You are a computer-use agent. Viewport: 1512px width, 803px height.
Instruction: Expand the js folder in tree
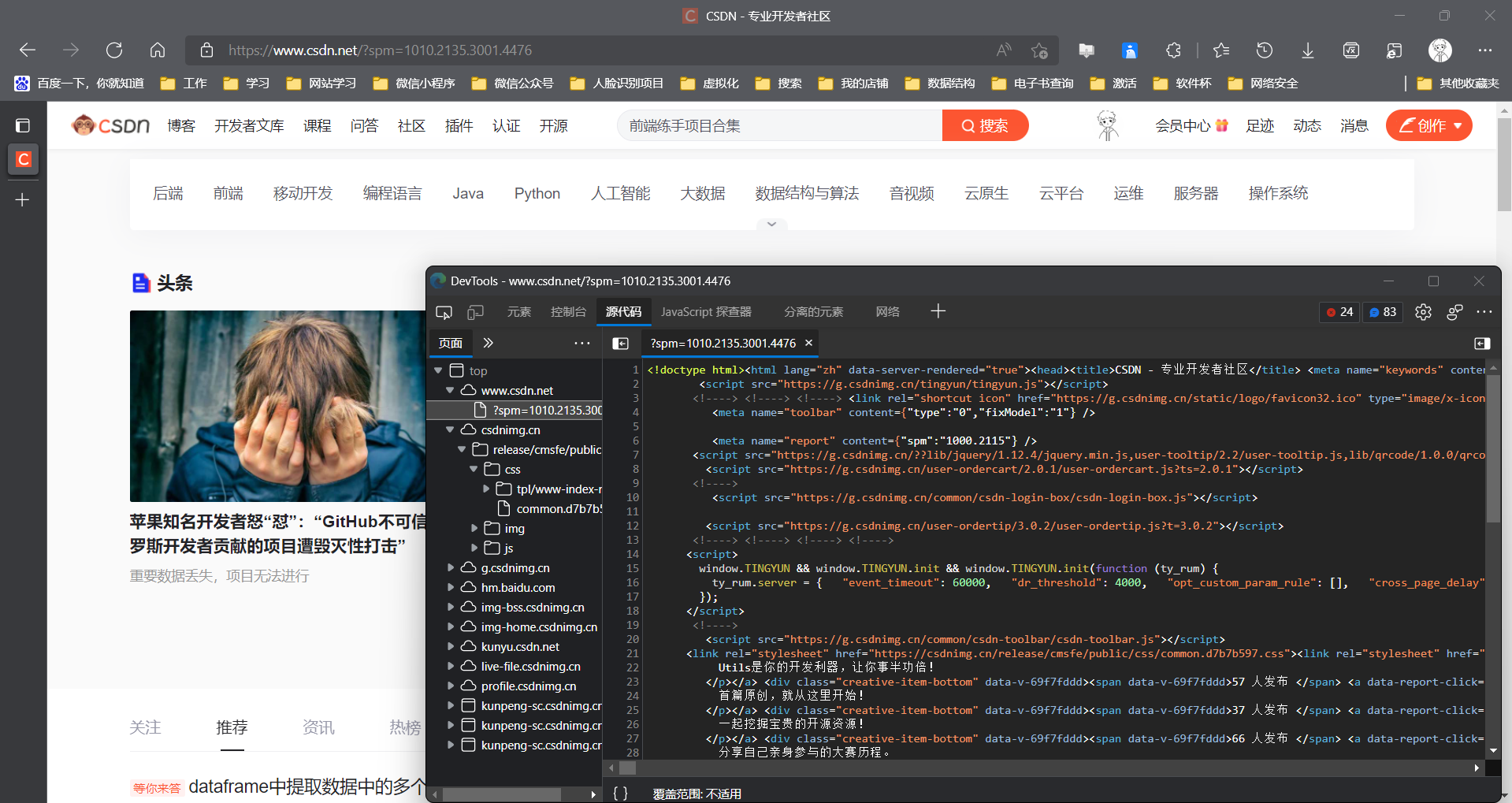pos(474,548)
